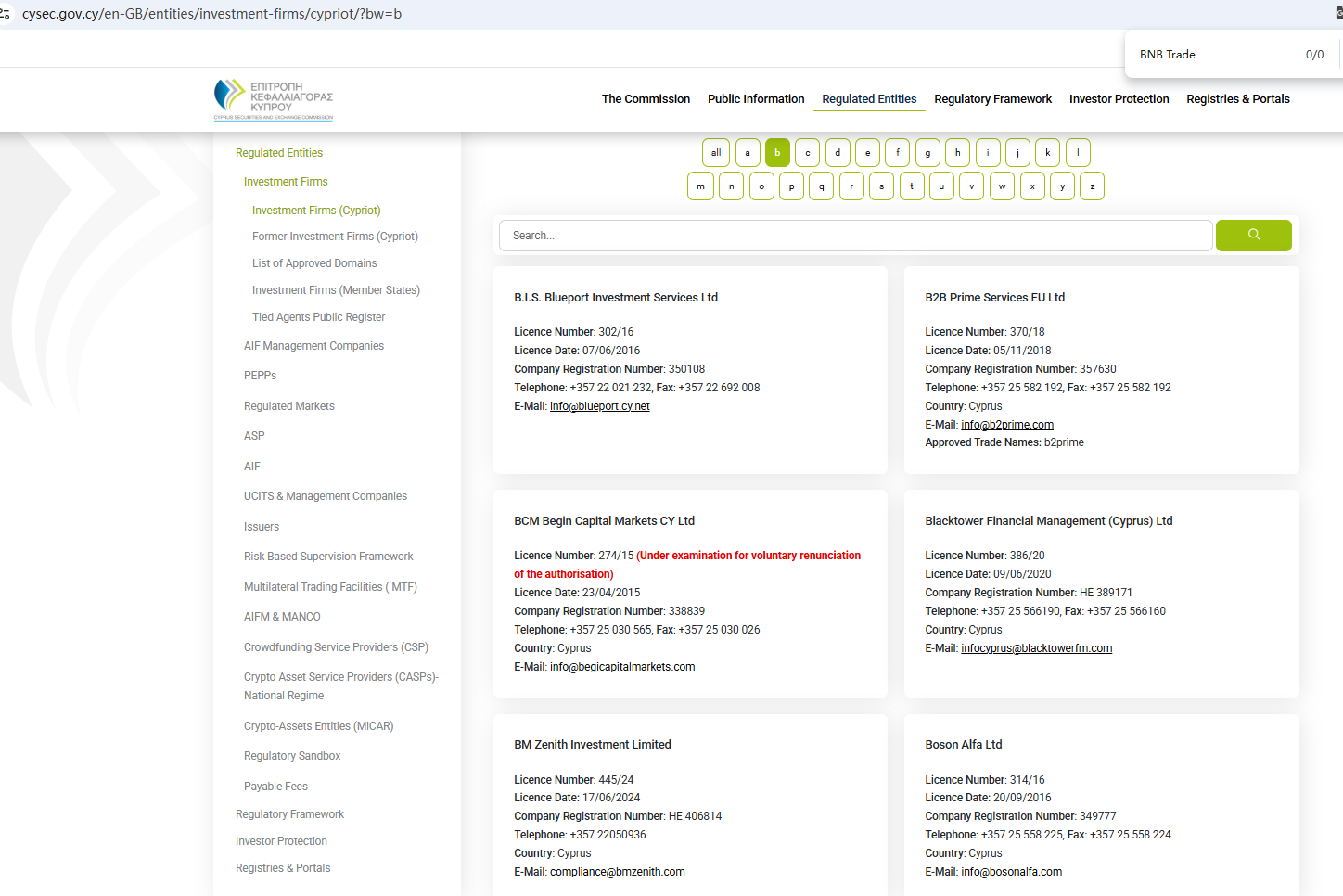Filter firms by letter 's'
This screenshot has width=1343, height=896.
pyautogui.click(x=881, y=186)
